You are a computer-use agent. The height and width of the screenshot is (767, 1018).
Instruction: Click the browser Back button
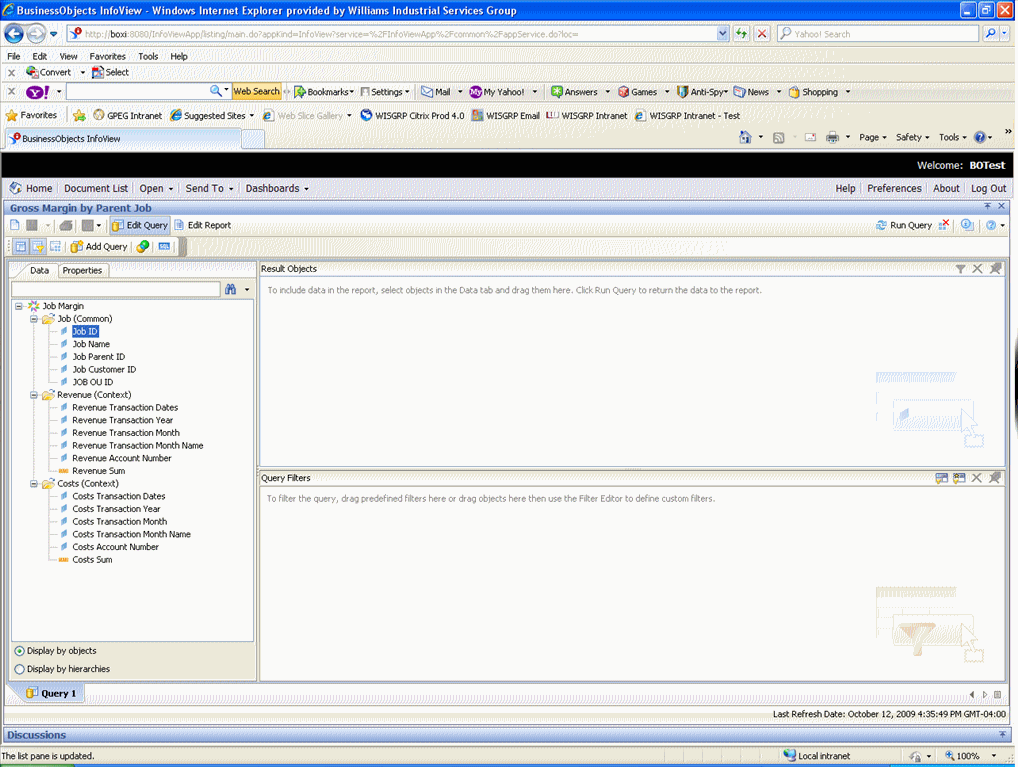click(14, 34)
